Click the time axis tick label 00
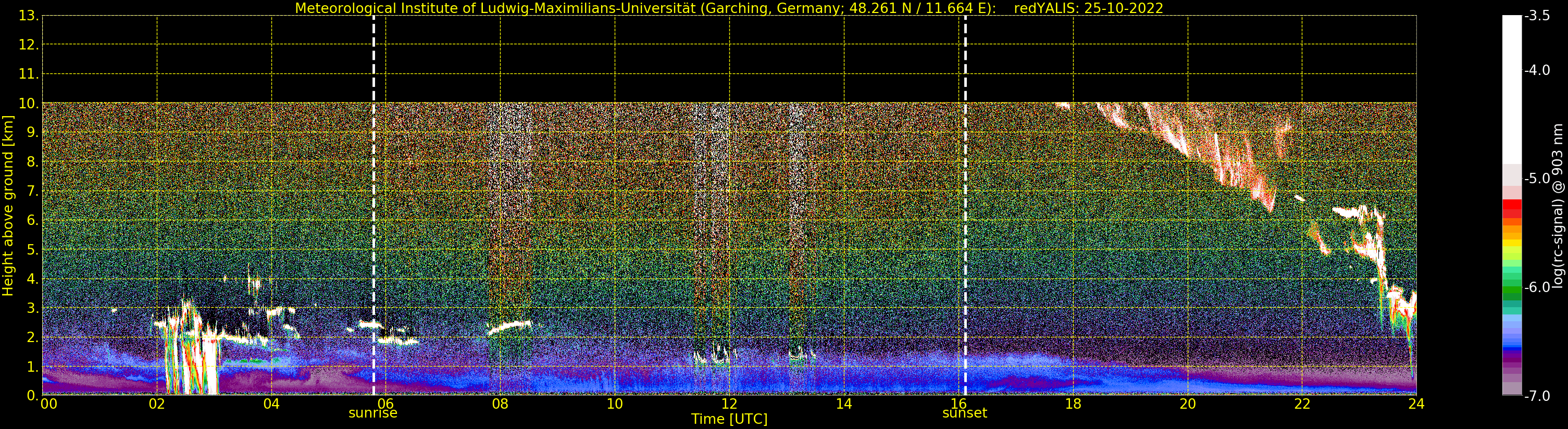Viewport: 1568px width, 429px height. click(x=48, y=403)
